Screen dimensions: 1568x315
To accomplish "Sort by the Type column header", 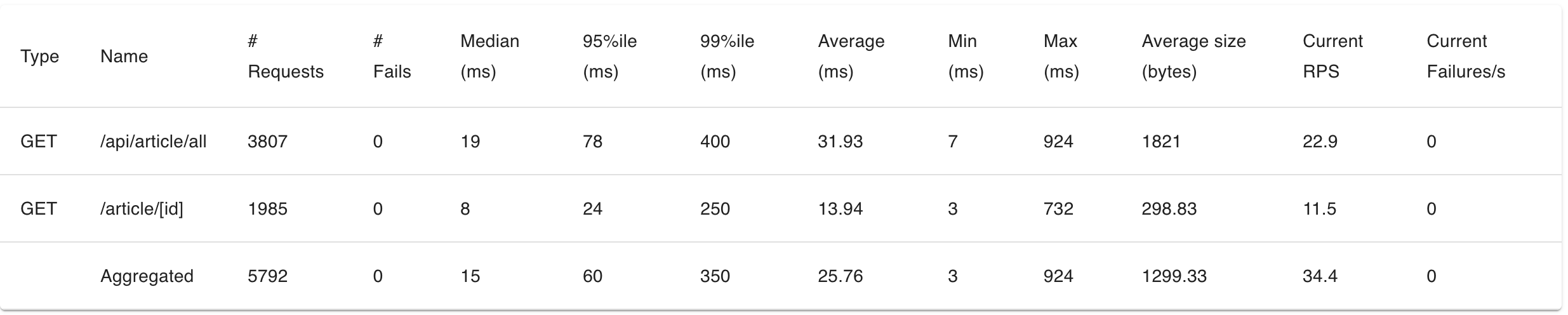I will tap(39, 57).
